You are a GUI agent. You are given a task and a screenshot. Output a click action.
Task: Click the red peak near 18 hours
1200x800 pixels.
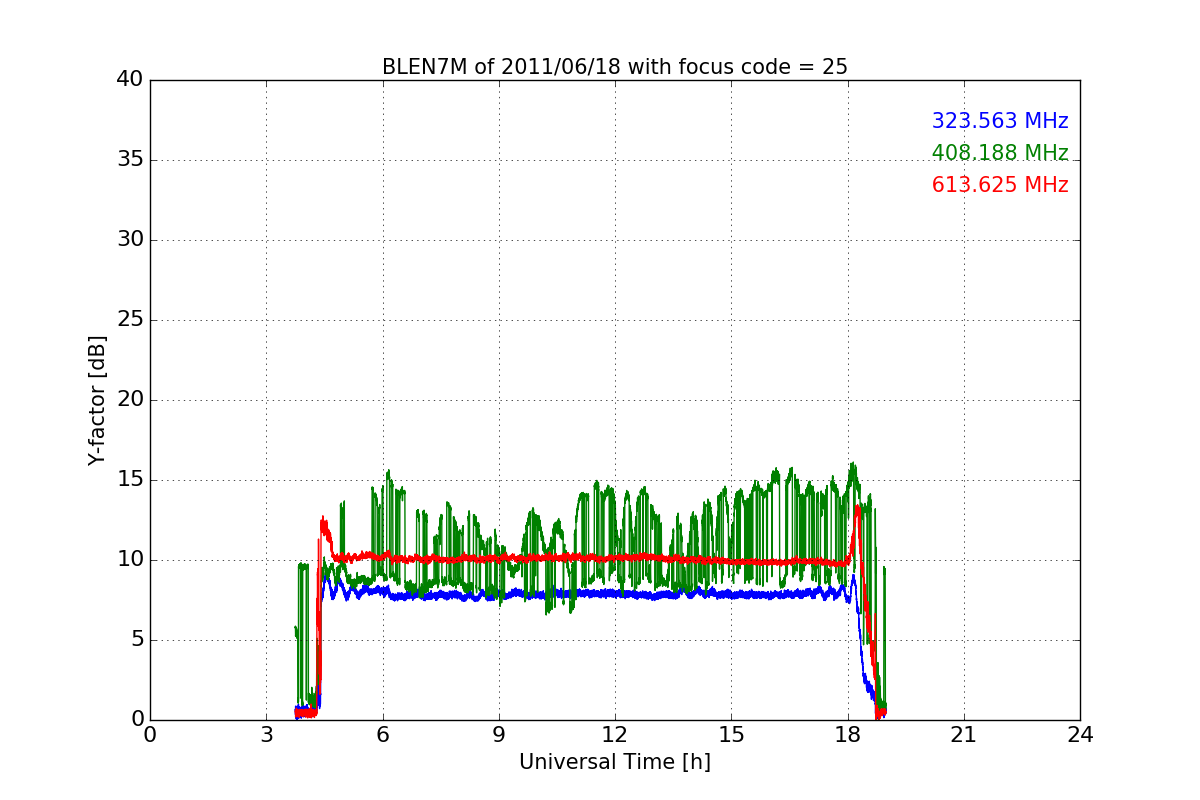point(858,510)
